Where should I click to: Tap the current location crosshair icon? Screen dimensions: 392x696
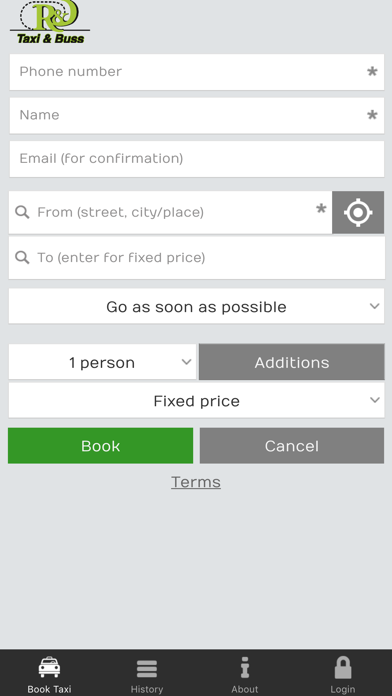358,212
